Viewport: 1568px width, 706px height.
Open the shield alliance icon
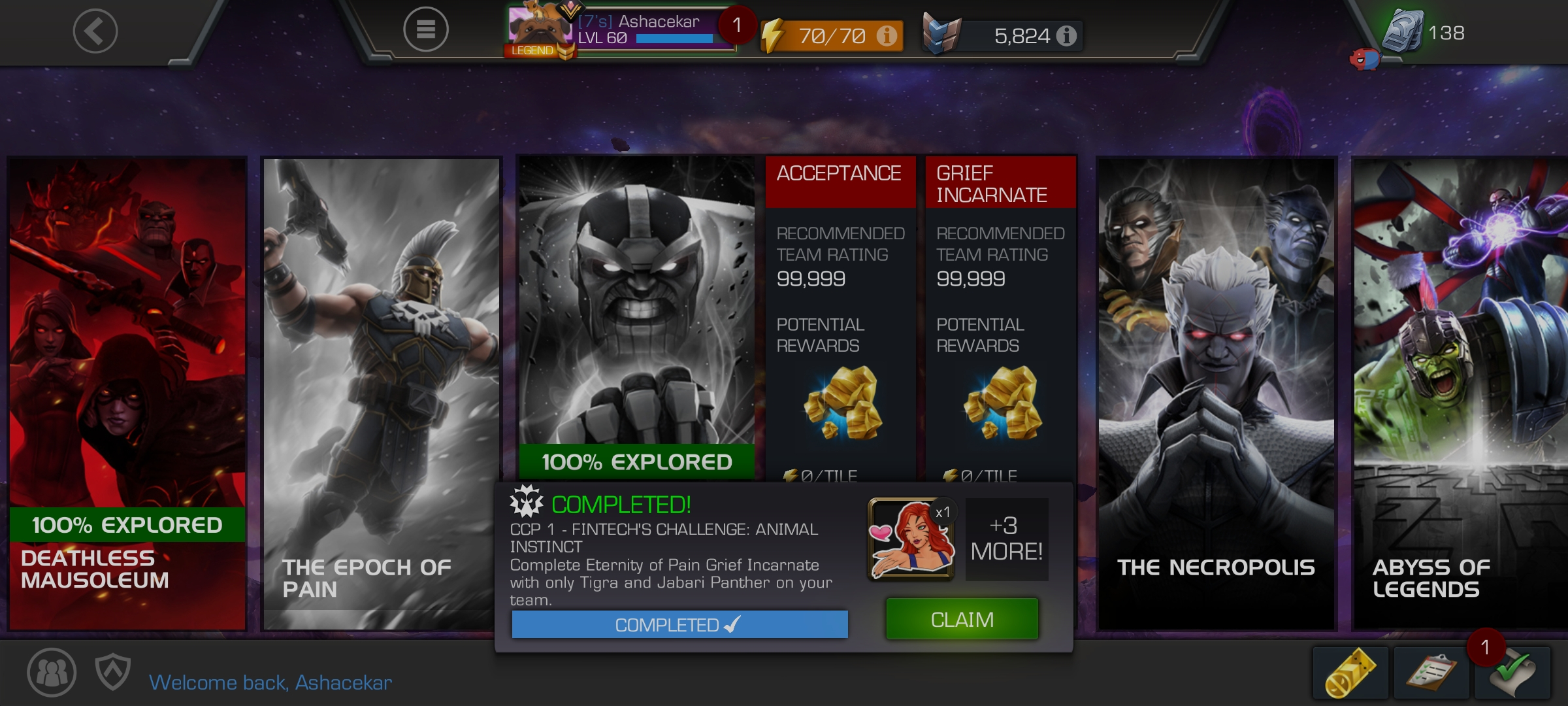113,672
